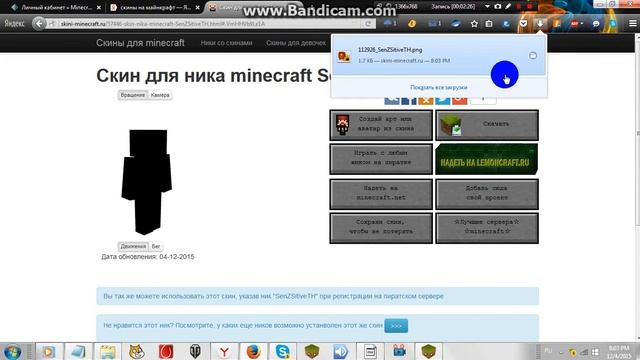Viewport: 640px width, 360px height.
Task: Click the chat smiley toolbar icon
Action: click(596, 24)
